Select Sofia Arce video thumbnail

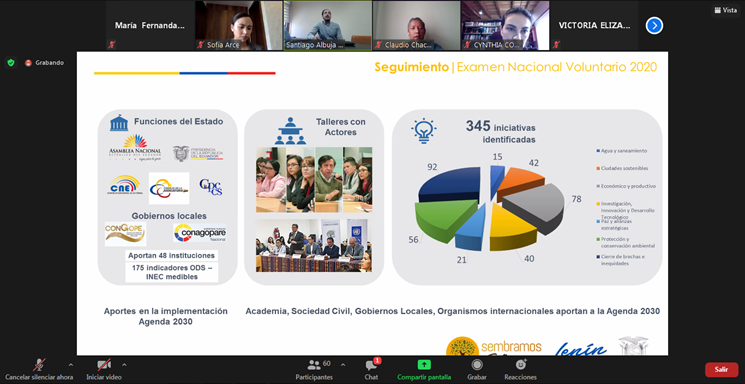point(239,25)
